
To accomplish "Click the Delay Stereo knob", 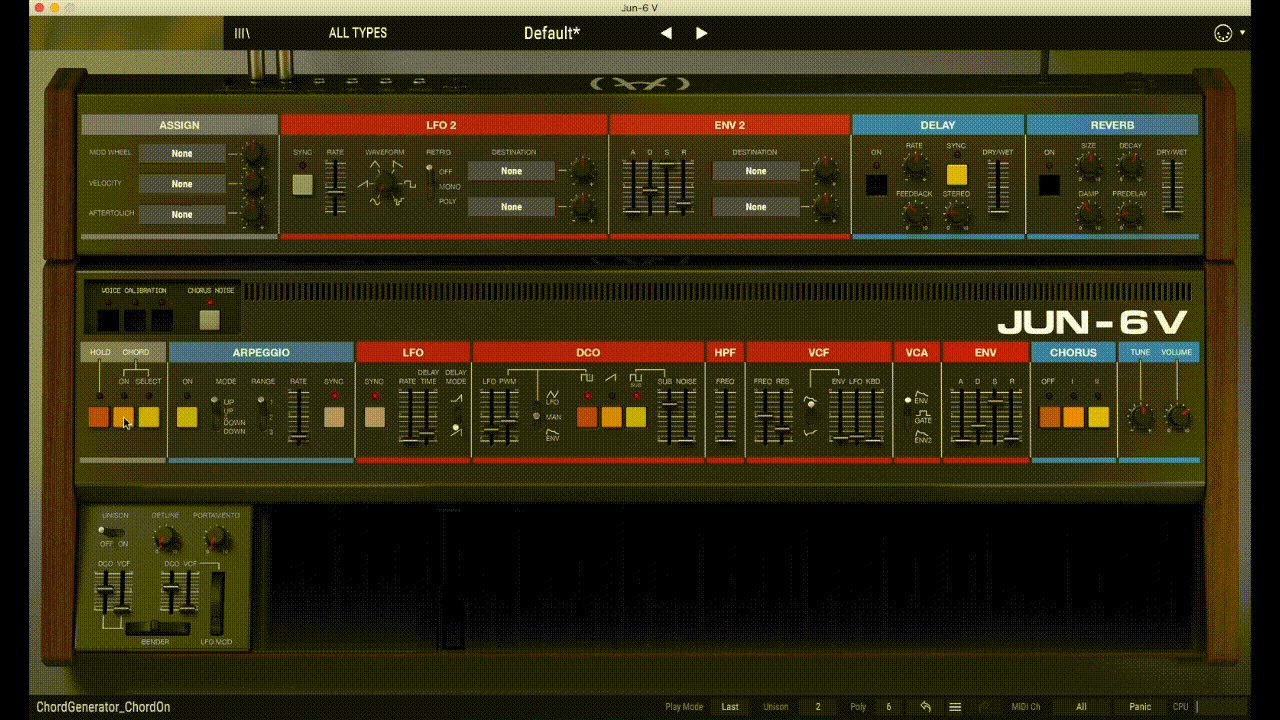I will [957, 213].
